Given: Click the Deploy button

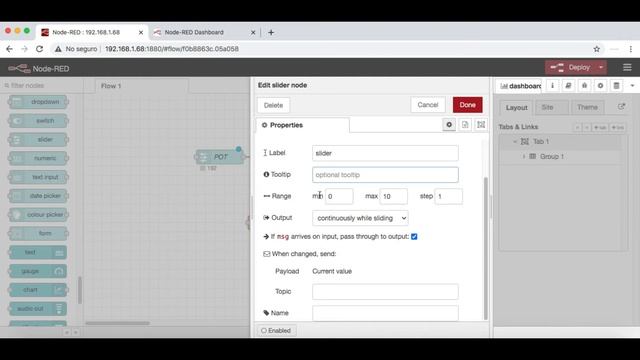Looking at the screenshot, I should click(x=571, y=67).
